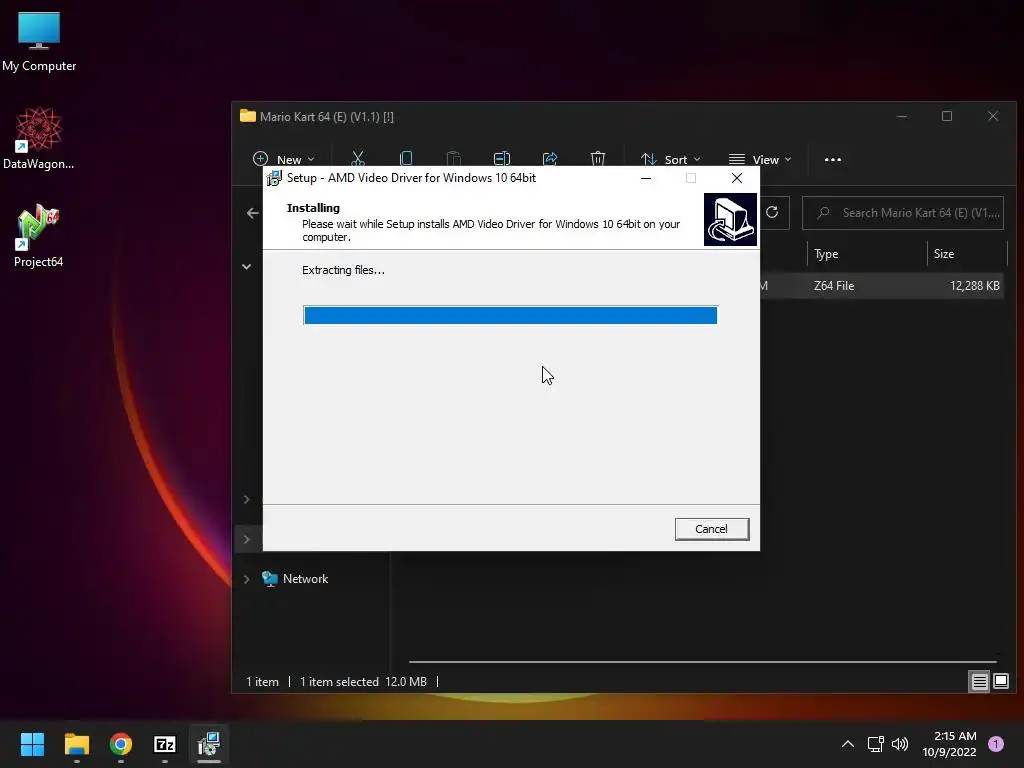This screenshot has width=1024, height=768.
Task: Click the 12,288 KB size cell
Action: point(974,286)
